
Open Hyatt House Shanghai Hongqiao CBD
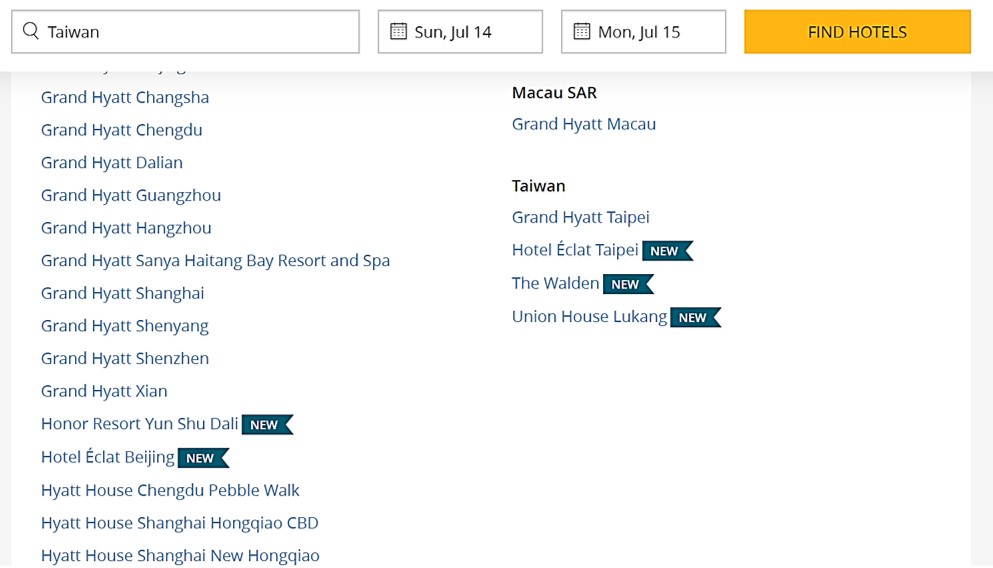tap(179, 523)
